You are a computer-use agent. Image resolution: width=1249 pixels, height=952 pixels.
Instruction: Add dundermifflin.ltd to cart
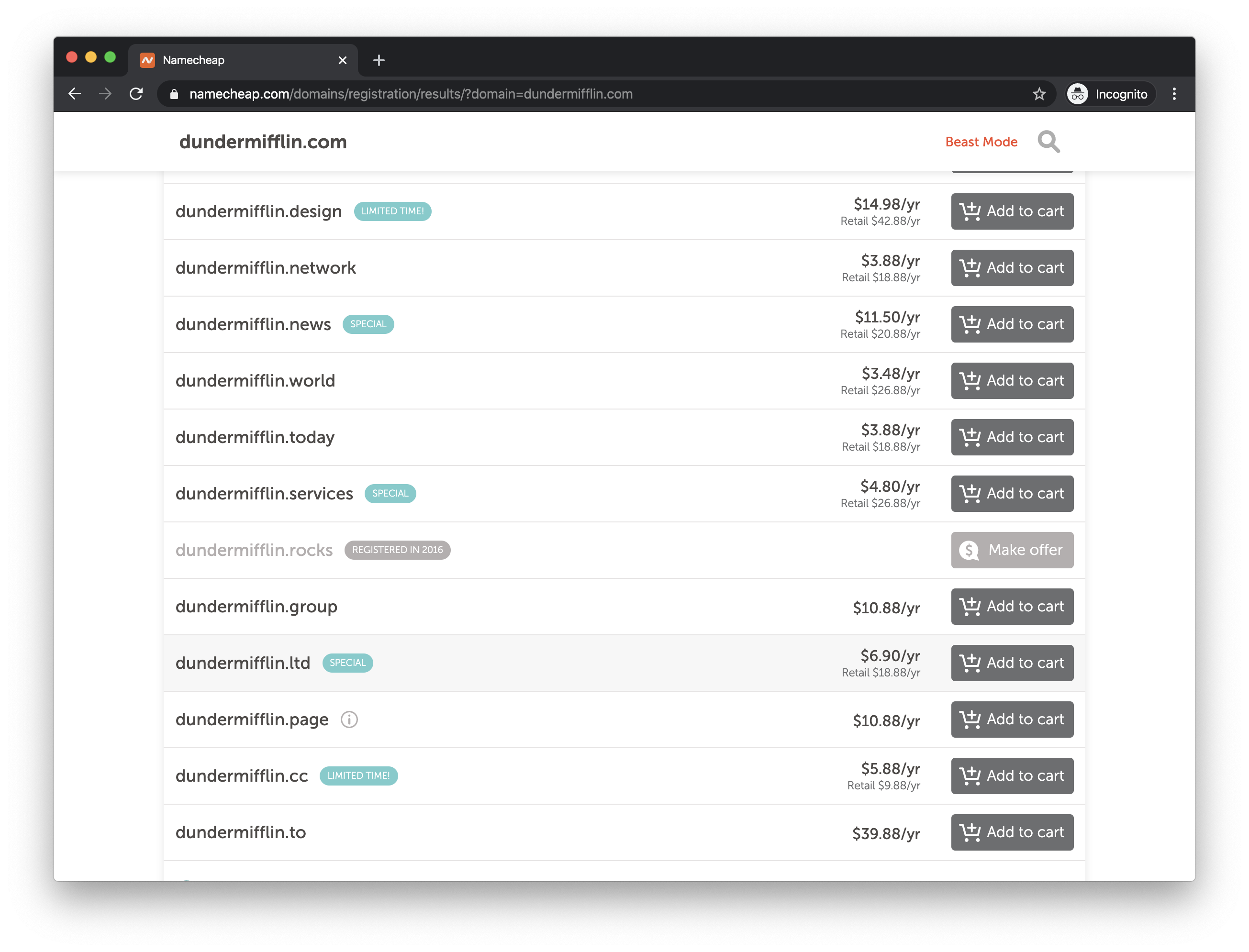pos(1012,663)
